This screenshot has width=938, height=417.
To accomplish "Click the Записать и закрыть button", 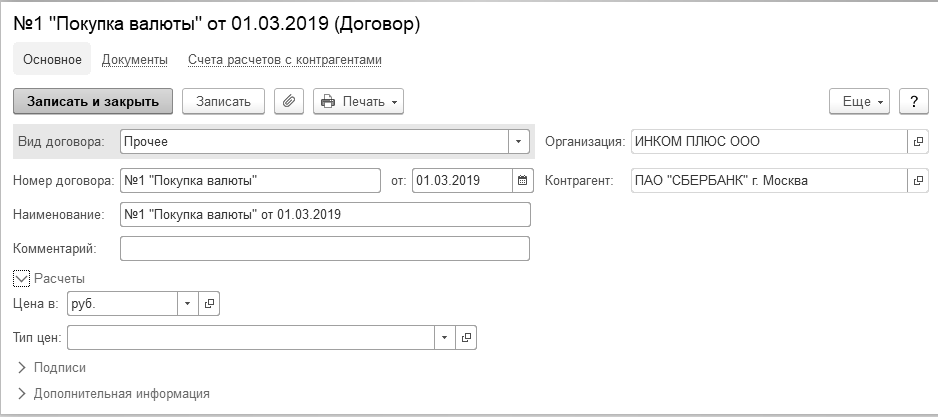I will click(x=93, y=101).
